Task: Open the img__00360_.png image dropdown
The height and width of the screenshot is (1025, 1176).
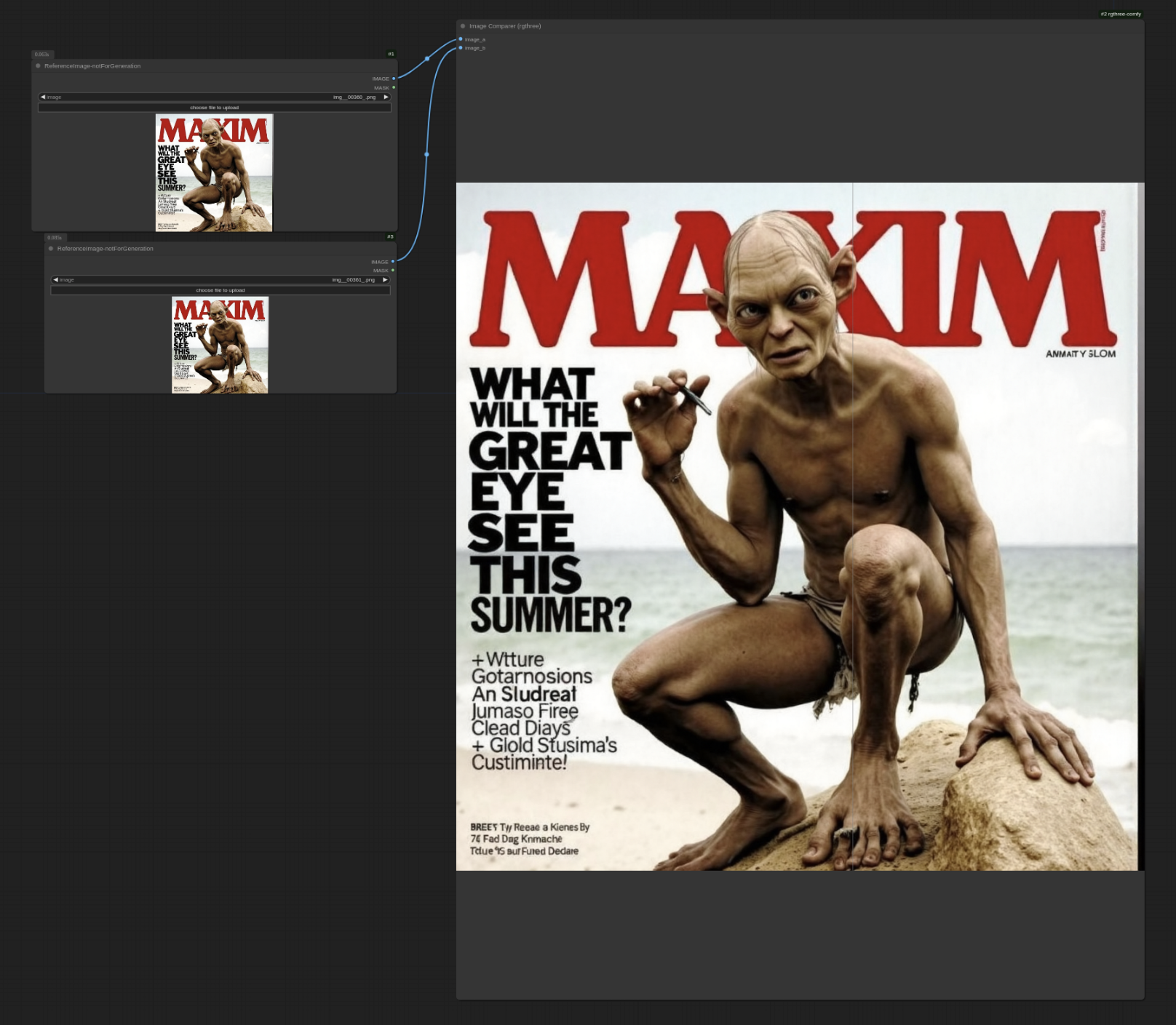Action: 214,97
